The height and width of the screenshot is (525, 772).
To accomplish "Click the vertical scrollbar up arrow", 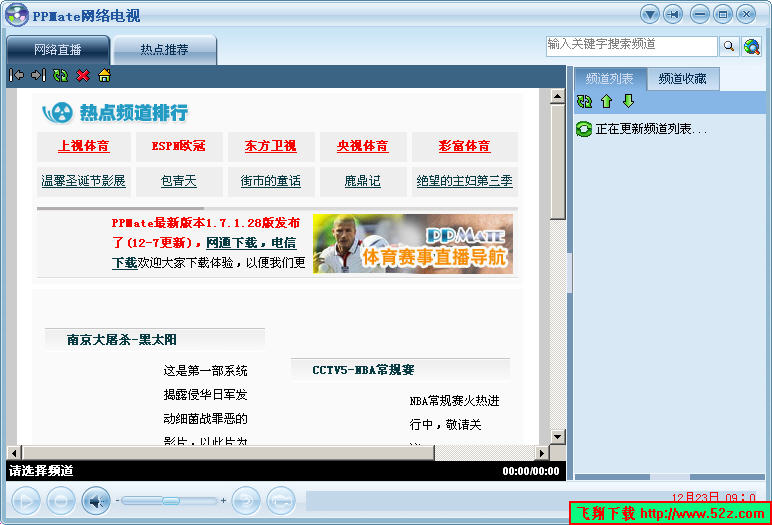I will (x=557, y=96).
